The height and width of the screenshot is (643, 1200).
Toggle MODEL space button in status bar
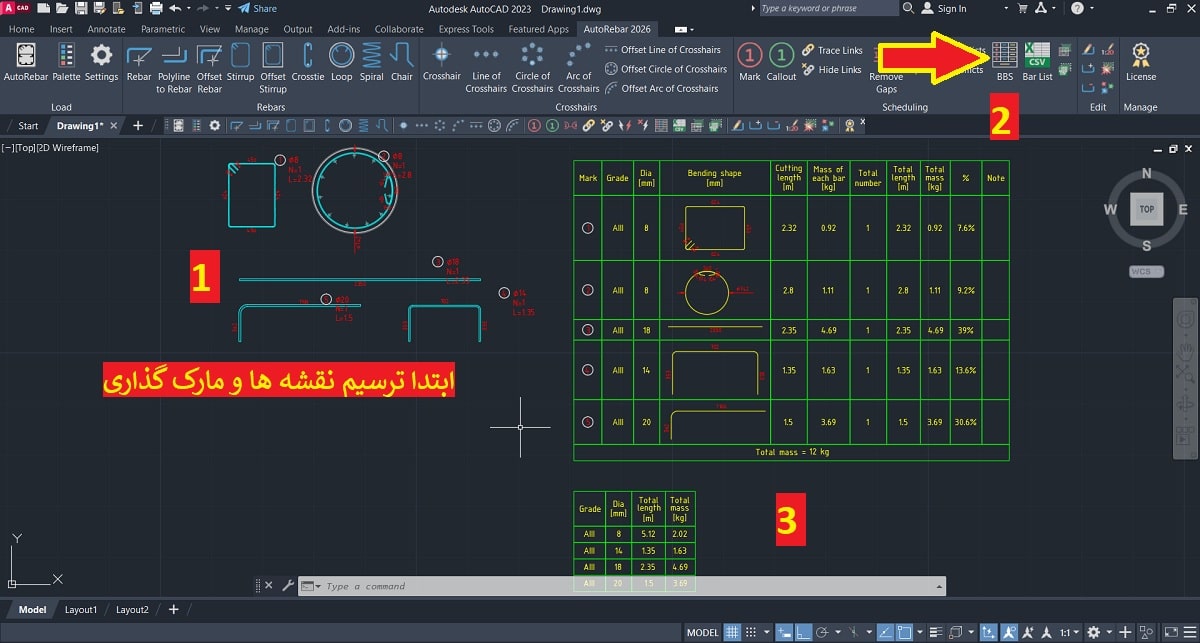coord(703,632)
